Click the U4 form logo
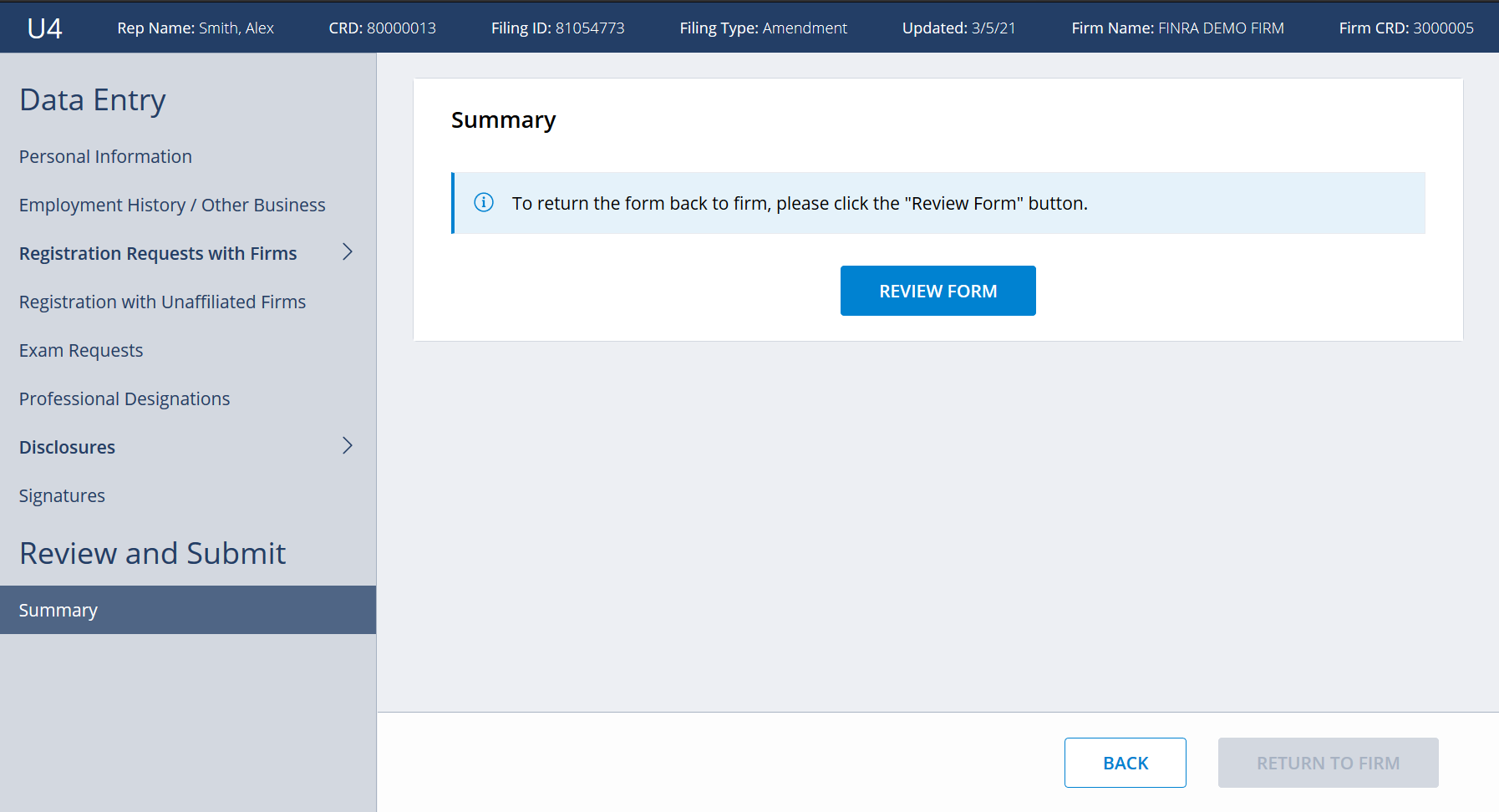 pyautogui.click(x=44, y=28)
